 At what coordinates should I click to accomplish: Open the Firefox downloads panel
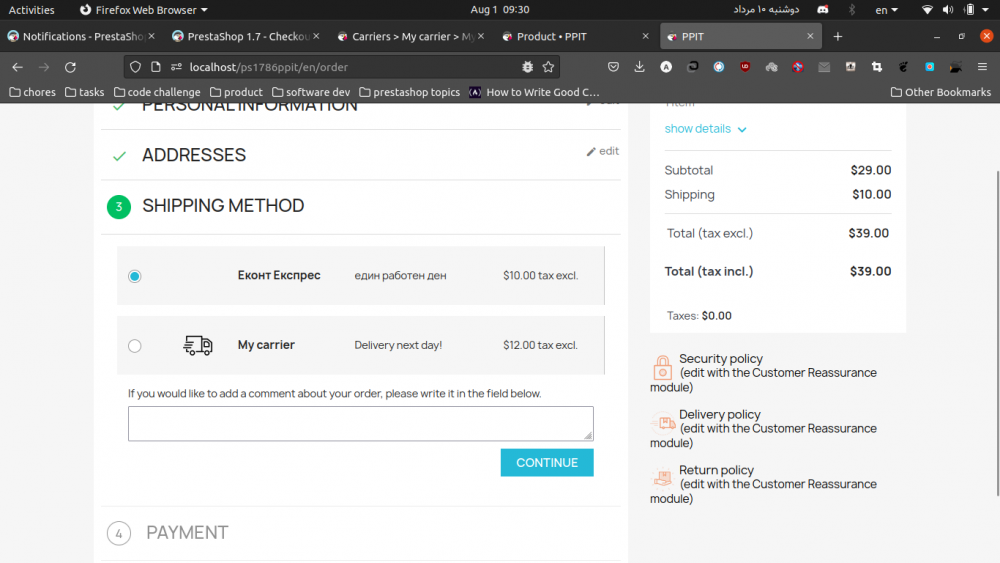point(639,67)
